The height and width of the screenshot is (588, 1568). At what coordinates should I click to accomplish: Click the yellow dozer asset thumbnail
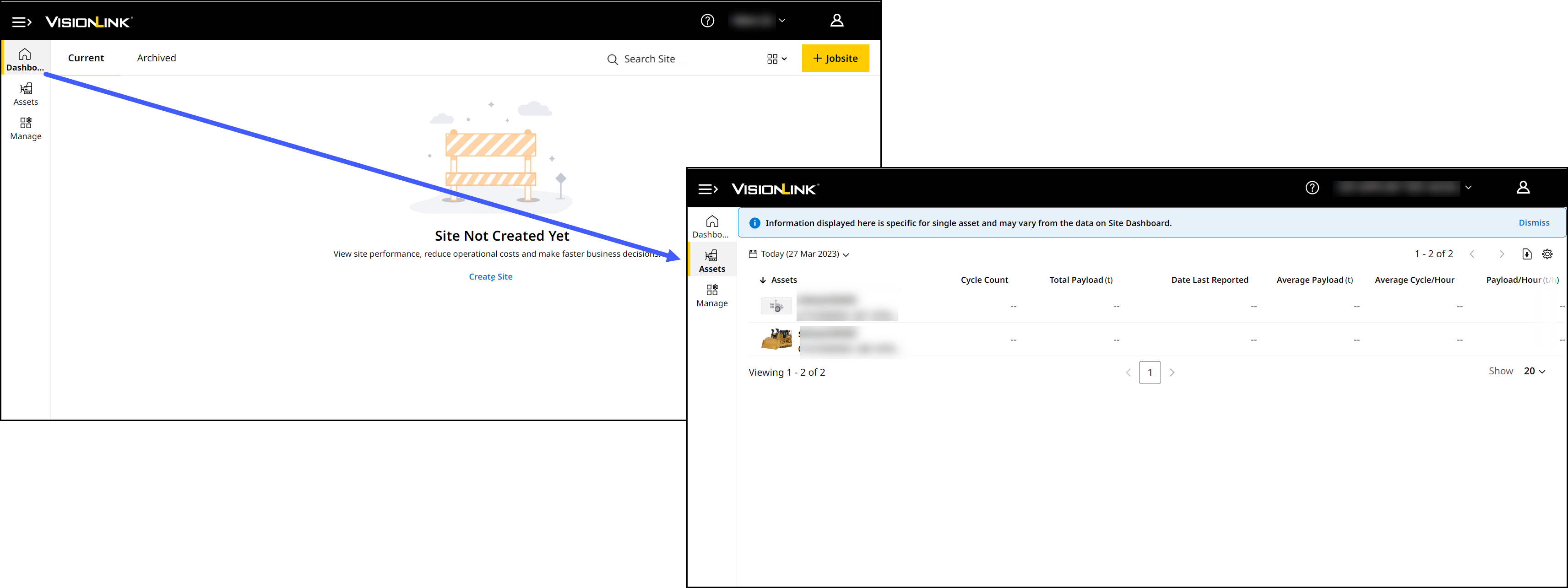[x=776, y=339]
